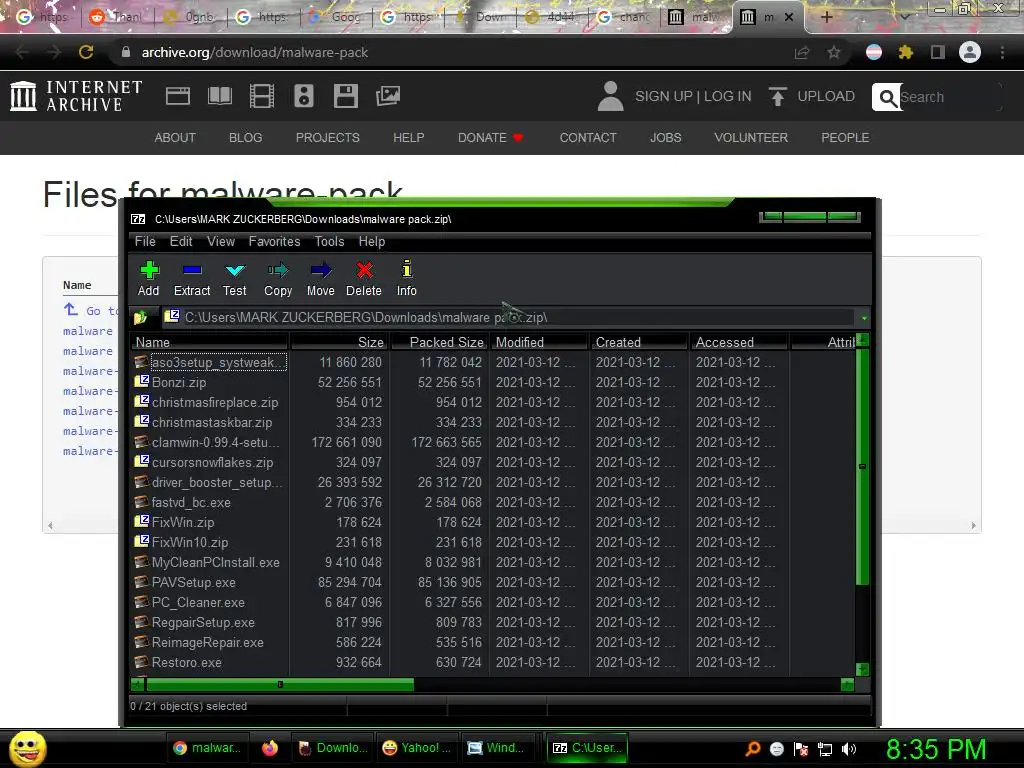
Task: Click the horizontal scrollbar in file list
Action: [280, 684]
